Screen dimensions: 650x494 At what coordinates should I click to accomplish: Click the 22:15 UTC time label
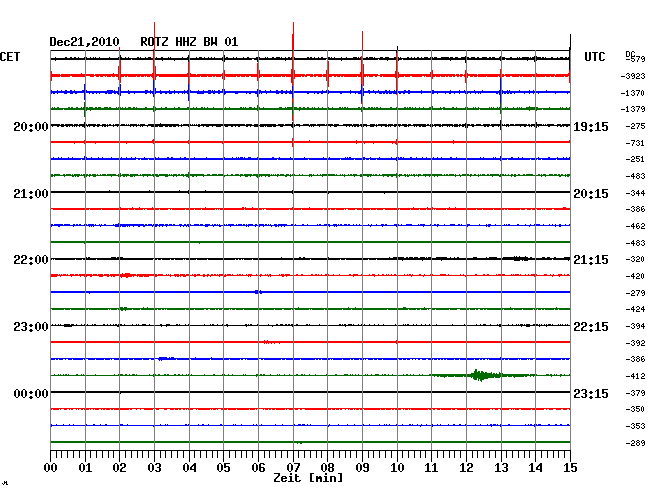(x=591, y=327)
